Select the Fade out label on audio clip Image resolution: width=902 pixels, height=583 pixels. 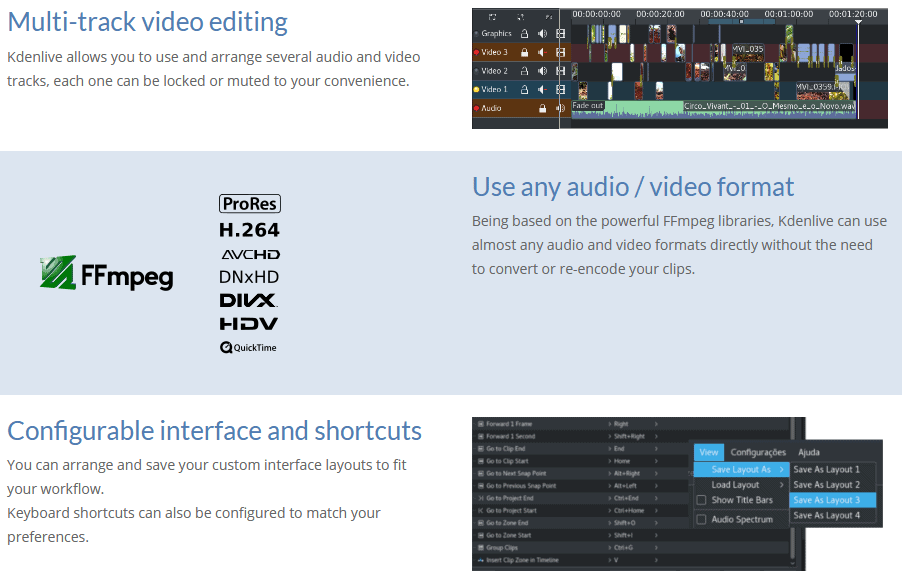point(587,105)
